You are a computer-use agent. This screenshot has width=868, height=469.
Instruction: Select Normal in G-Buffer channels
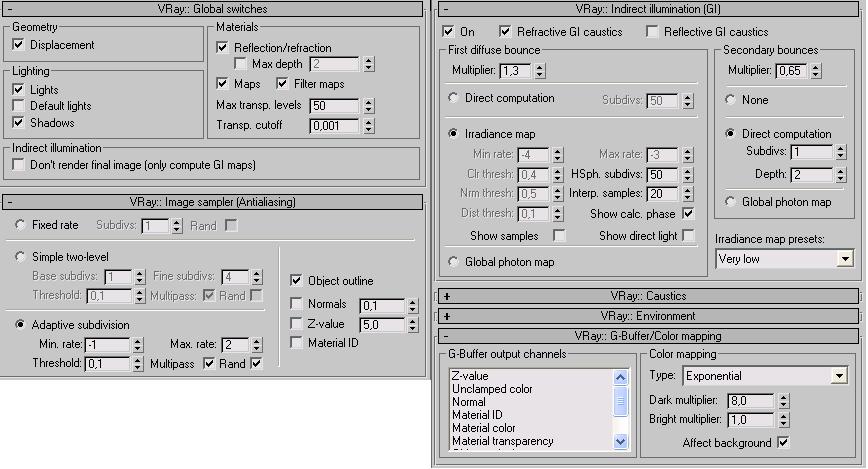(468, 402)
